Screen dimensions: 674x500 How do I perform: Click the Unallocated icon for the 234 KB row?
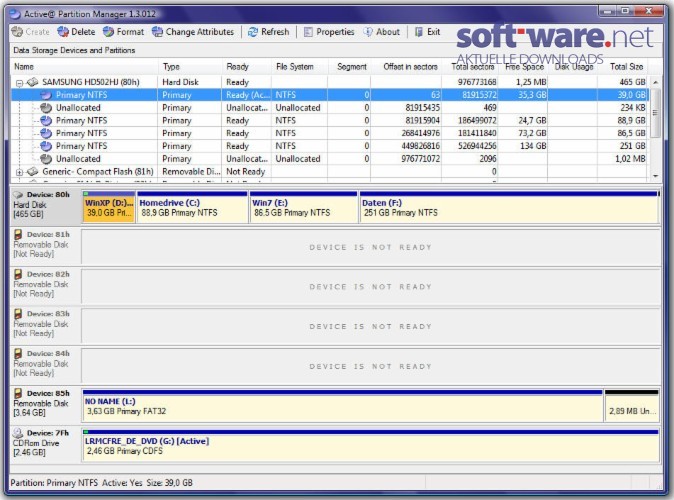click(46, 107)
